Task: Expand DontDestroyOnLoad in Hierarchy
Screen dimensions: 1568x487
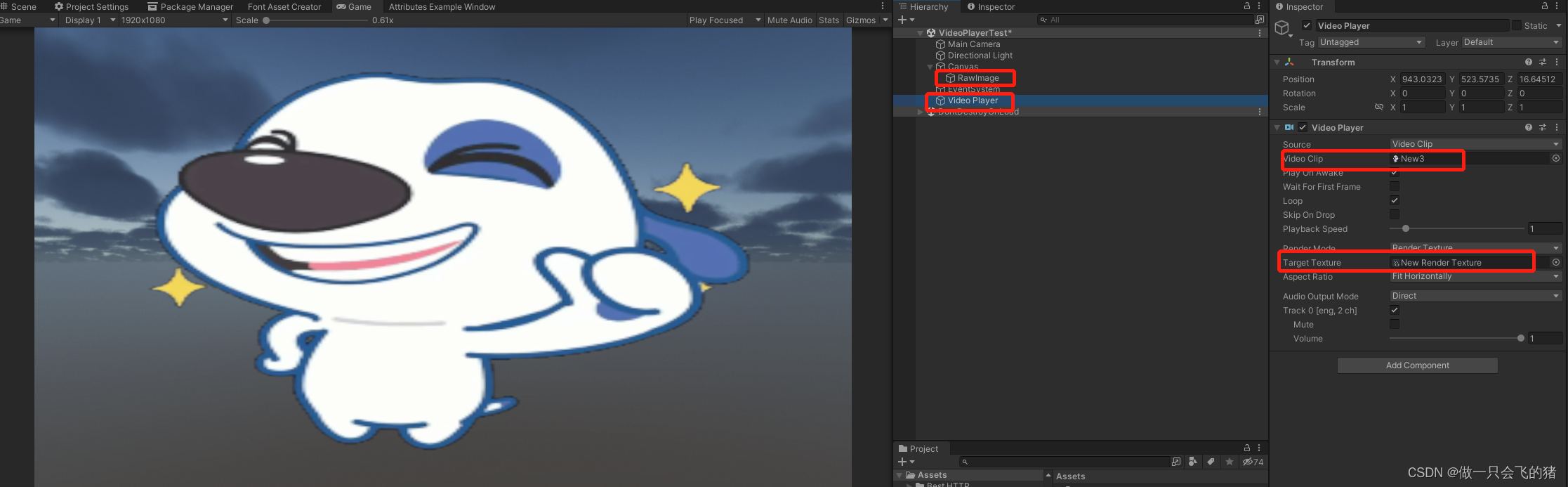Action: click(920, 112)
